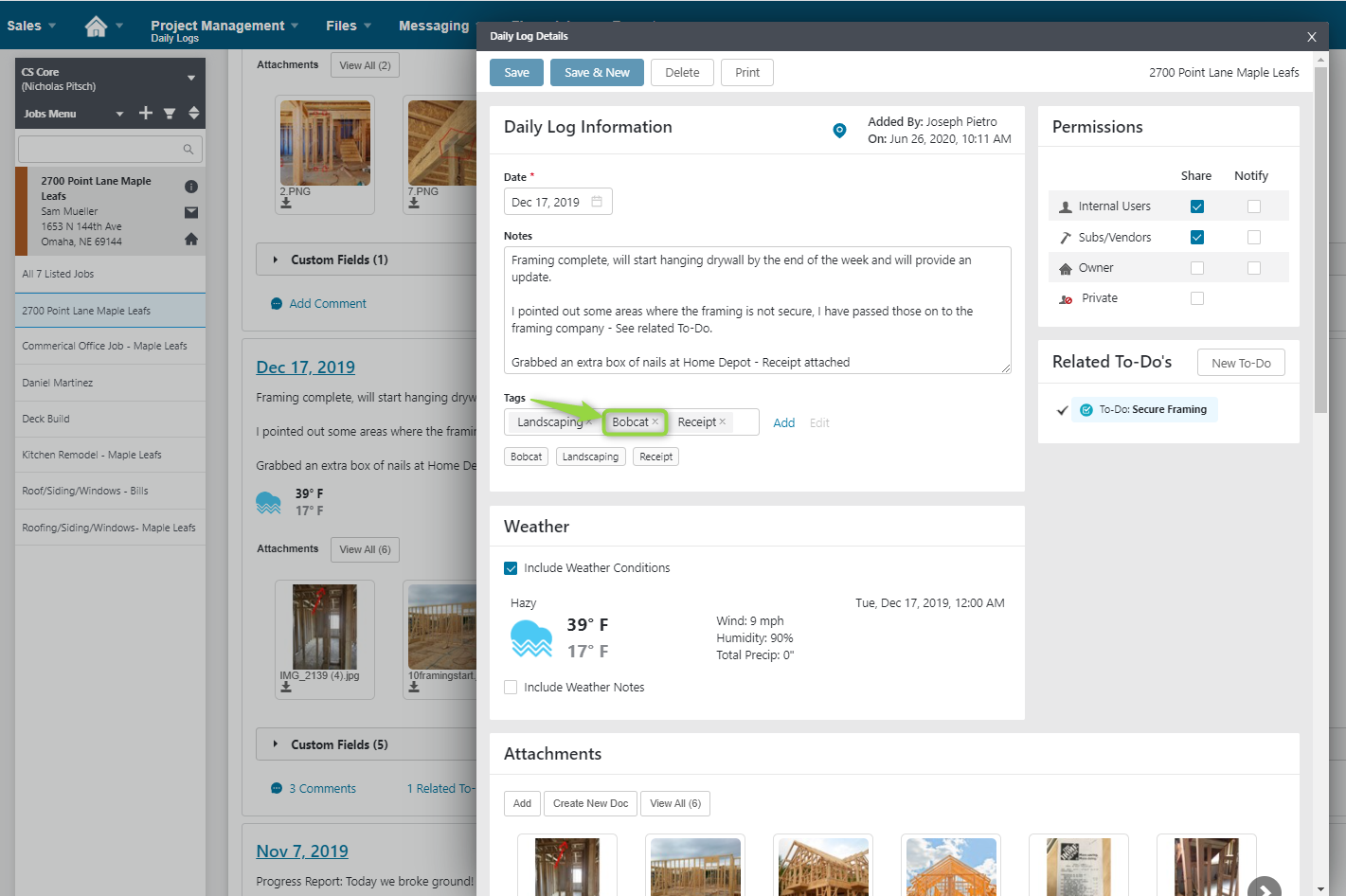Image resolution: width=1346 pixels, height=896 pixels.
Task: Click inside the Notes text area
Action: tap(757, 311)
